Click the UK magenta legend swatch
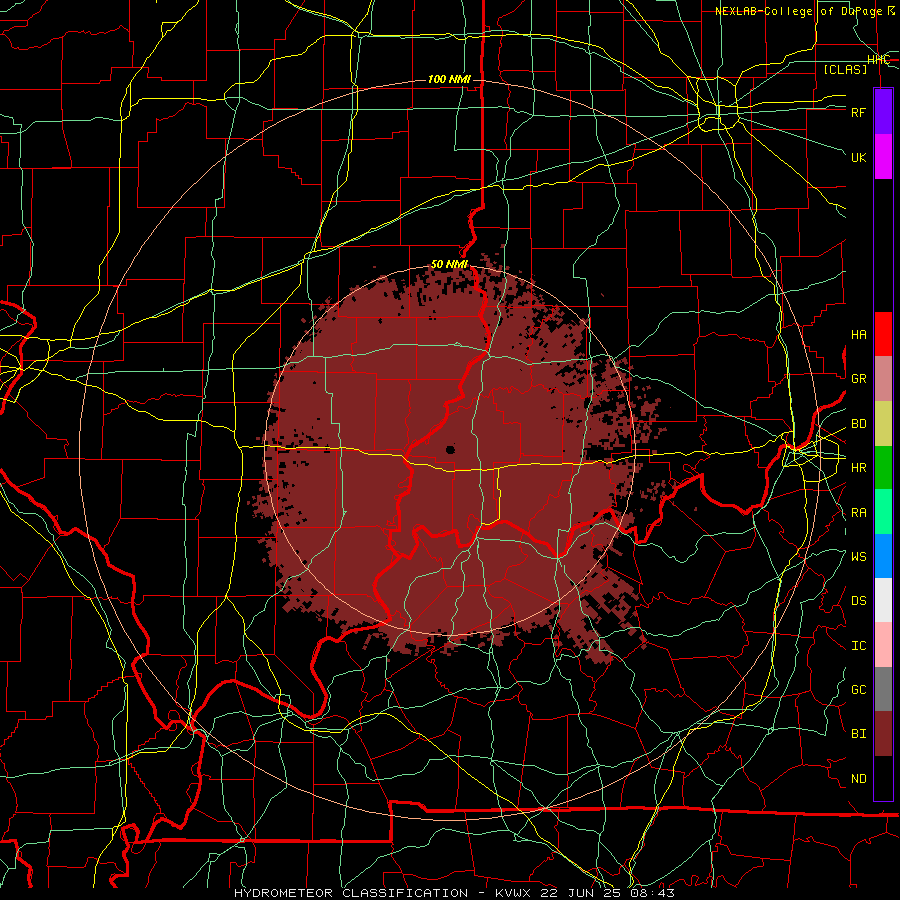This screenshot has width=900, height=900. [883, 157]
